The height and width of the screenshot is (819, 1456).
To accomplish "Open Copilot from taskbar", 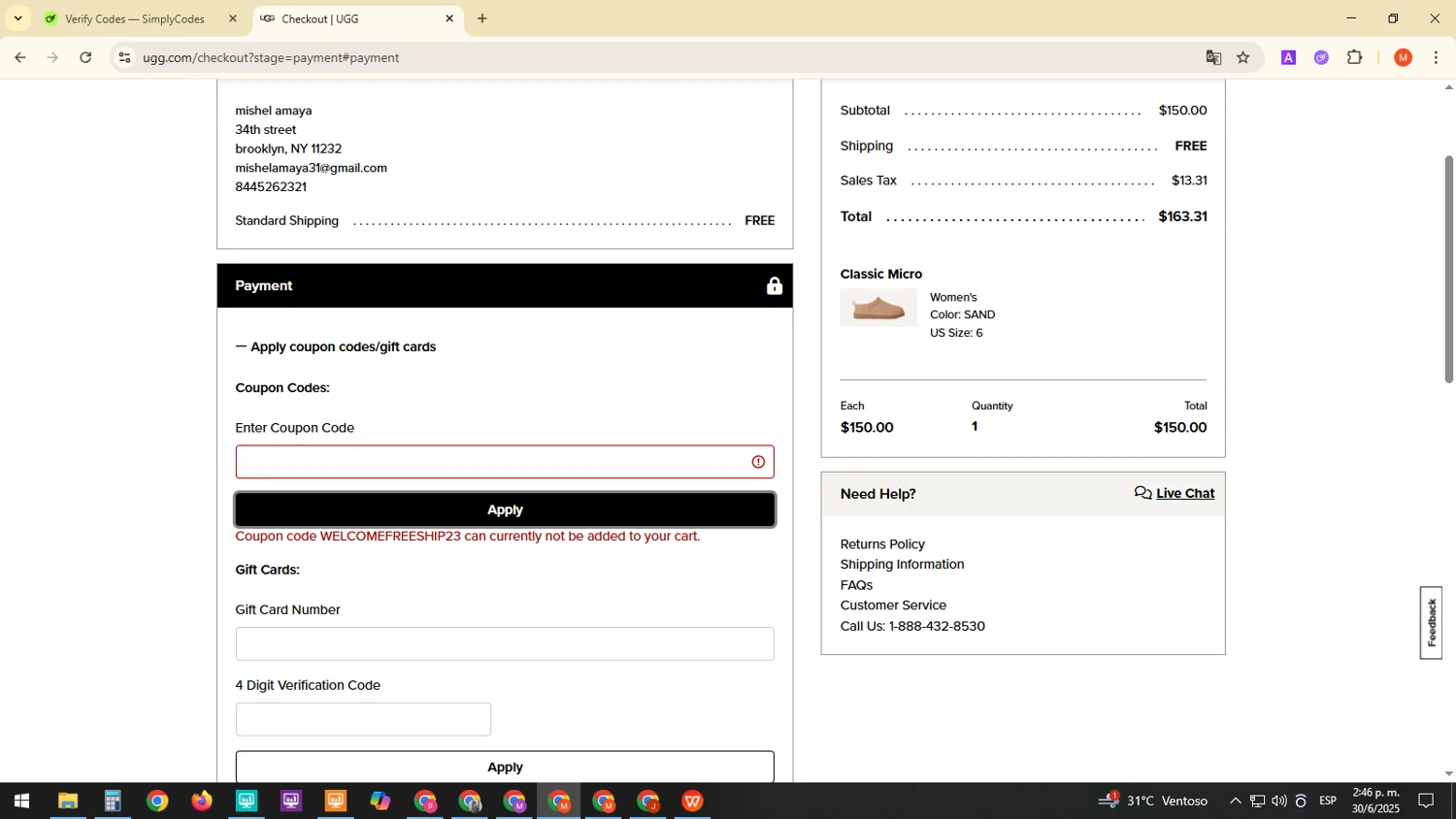I will click(x=381, y=802).
